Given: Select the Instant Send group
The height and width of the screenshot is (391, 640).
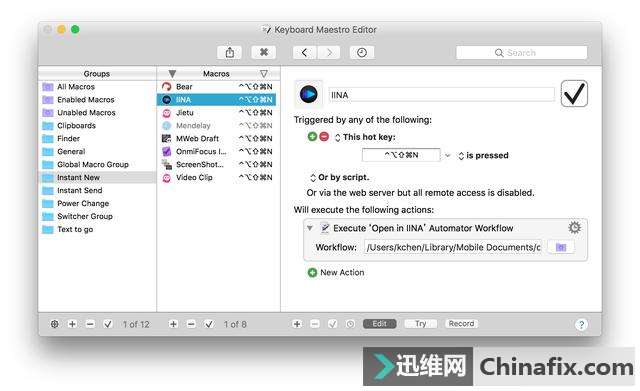Looking at the screenshot, I should click(x=97, y=191).
